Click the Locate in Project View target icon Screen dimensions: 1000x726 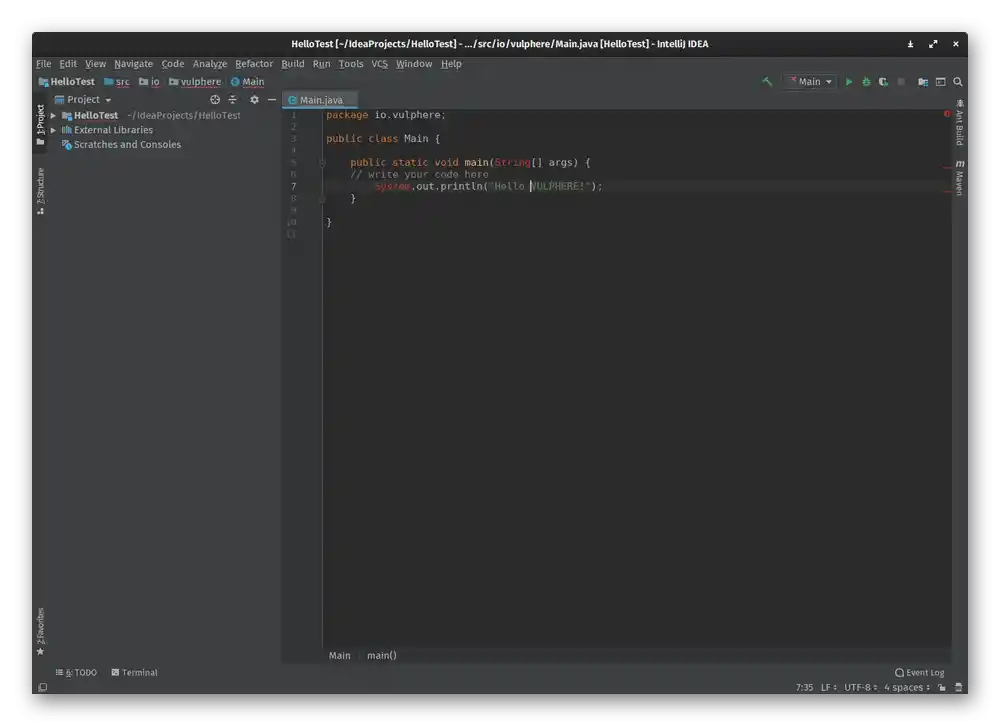click(x=215, y=100)
